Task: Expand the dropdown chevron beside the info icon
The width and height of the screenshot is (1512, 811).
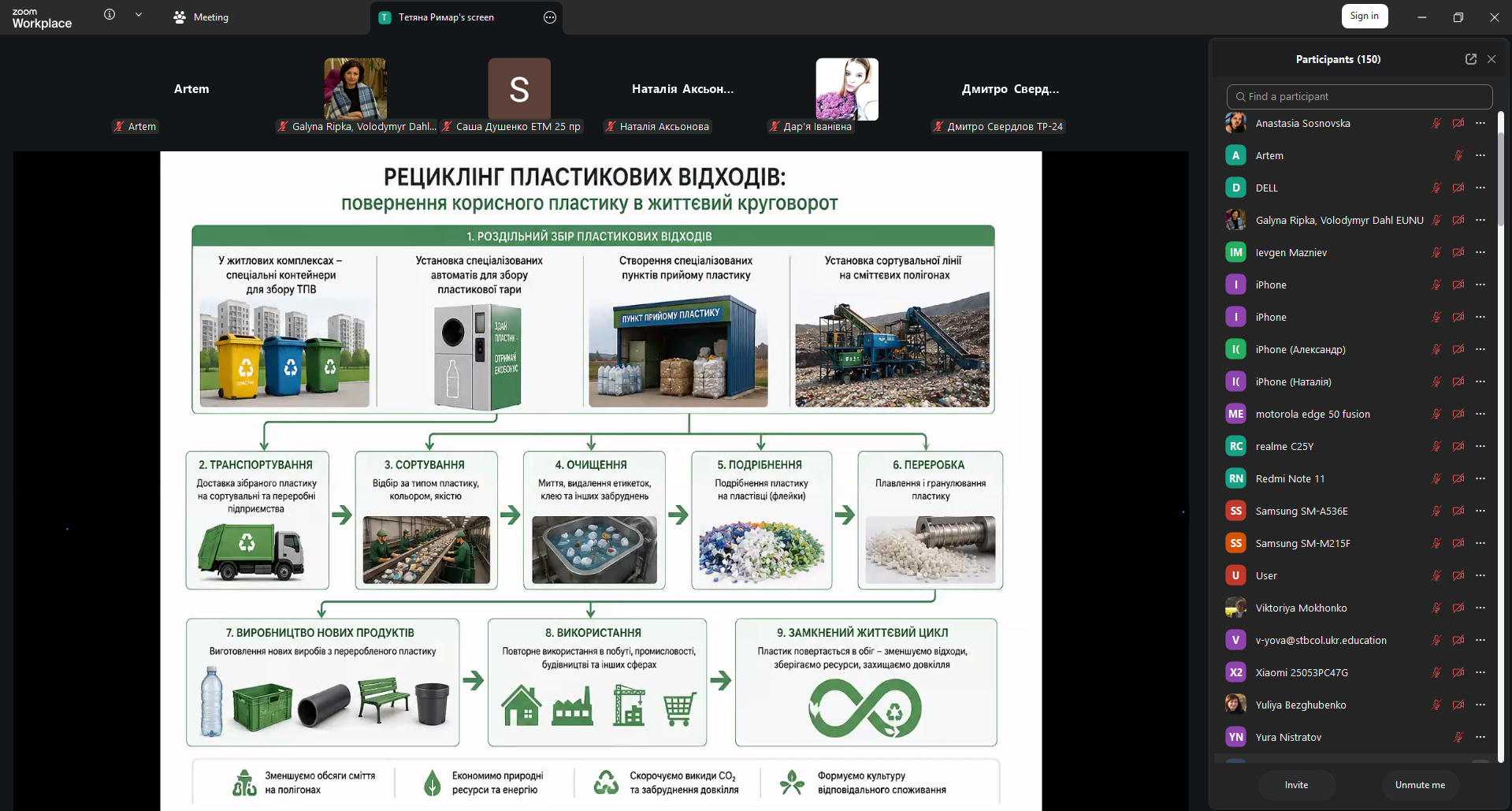Action: pyautogui.click(x=139, y=14)
